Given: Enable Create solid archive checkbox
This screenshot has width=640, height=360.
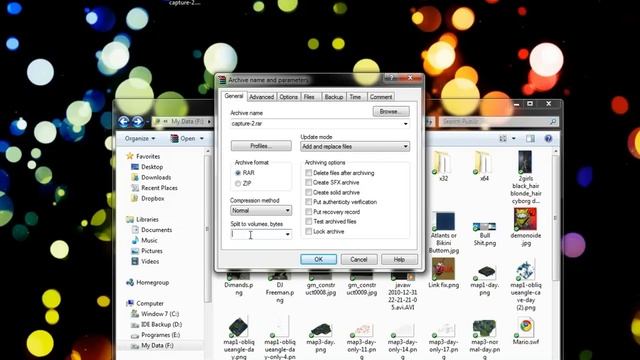Looking at the screenshot, I should tap(309, 192).
